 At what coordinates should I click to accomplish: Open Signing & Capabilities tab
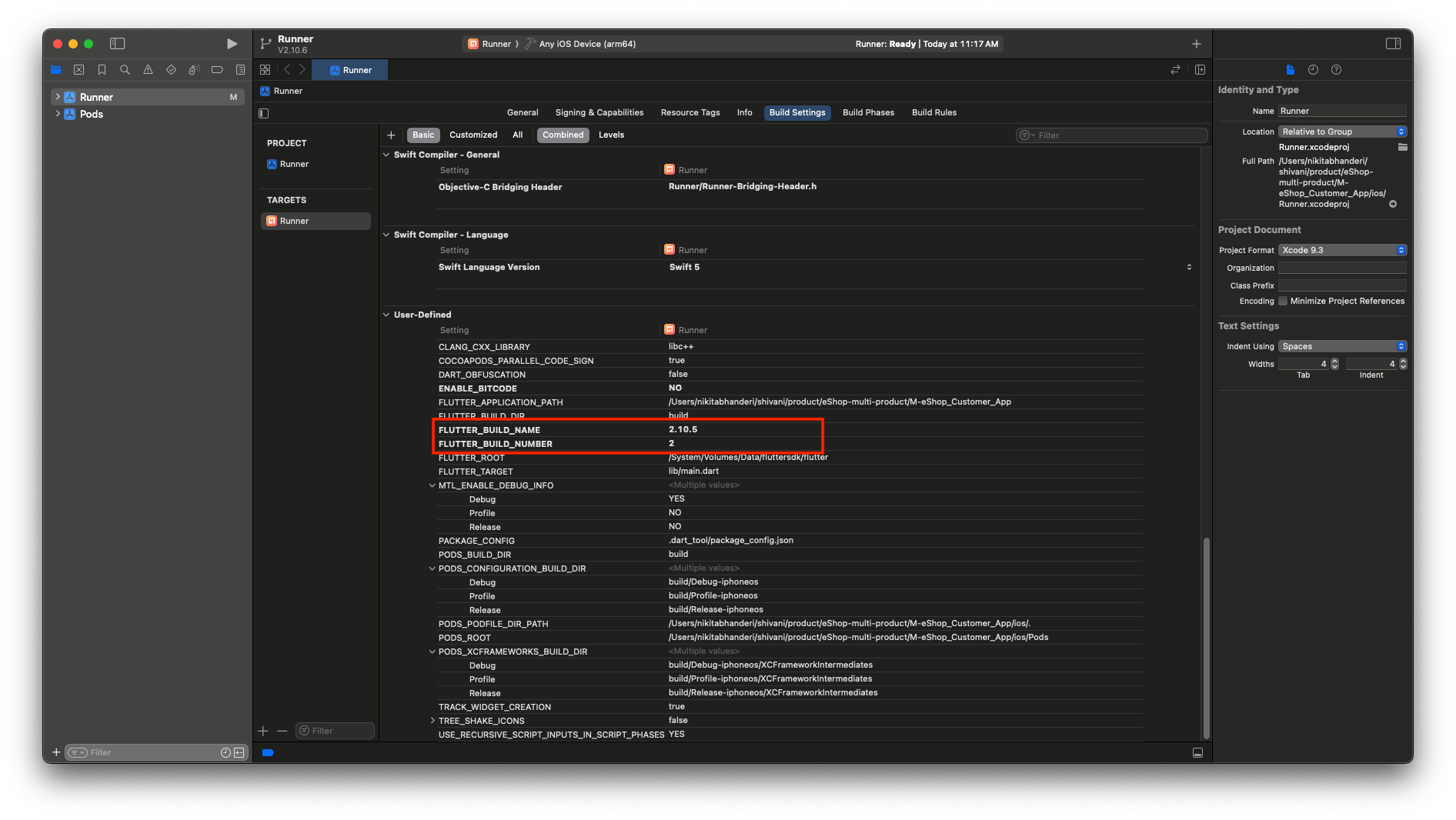coord(599,112)
